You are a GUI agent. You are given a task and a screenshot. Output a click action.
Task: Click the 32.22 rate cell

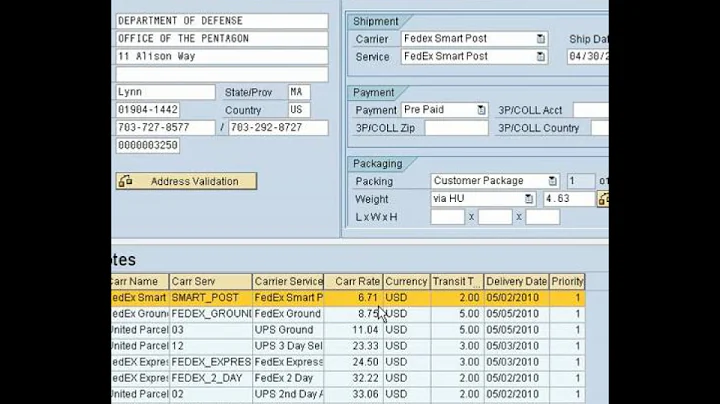pyautogui.click(x=354, y=378)
